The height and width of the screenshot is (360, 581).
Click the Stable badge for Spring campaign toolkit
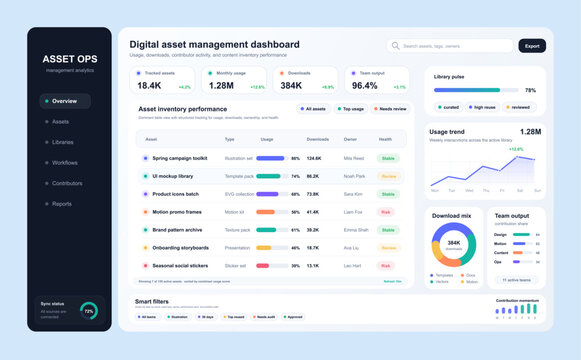pos(388,158)
